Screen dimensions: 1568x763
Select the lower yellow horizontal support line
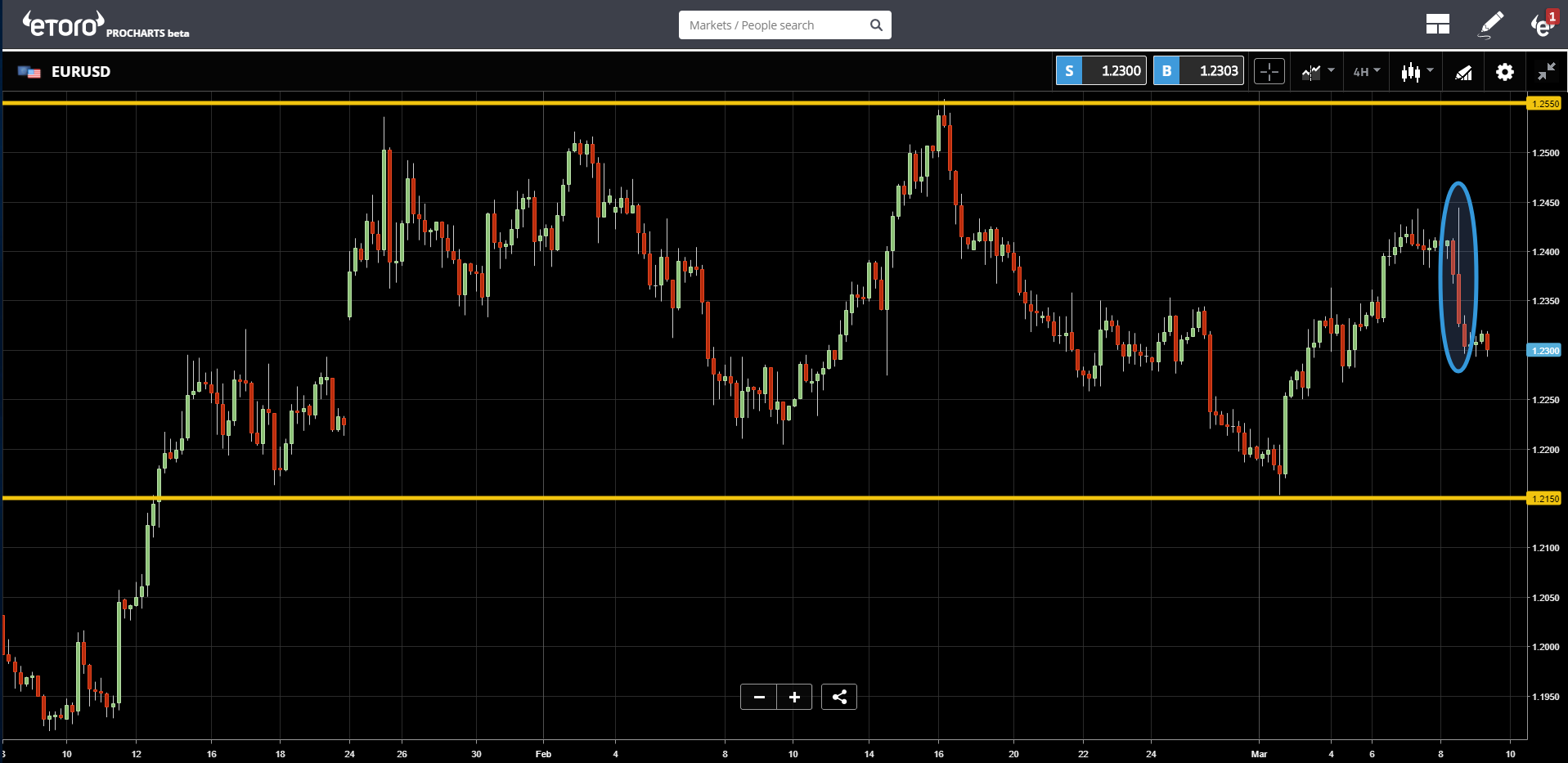point(764,497)
